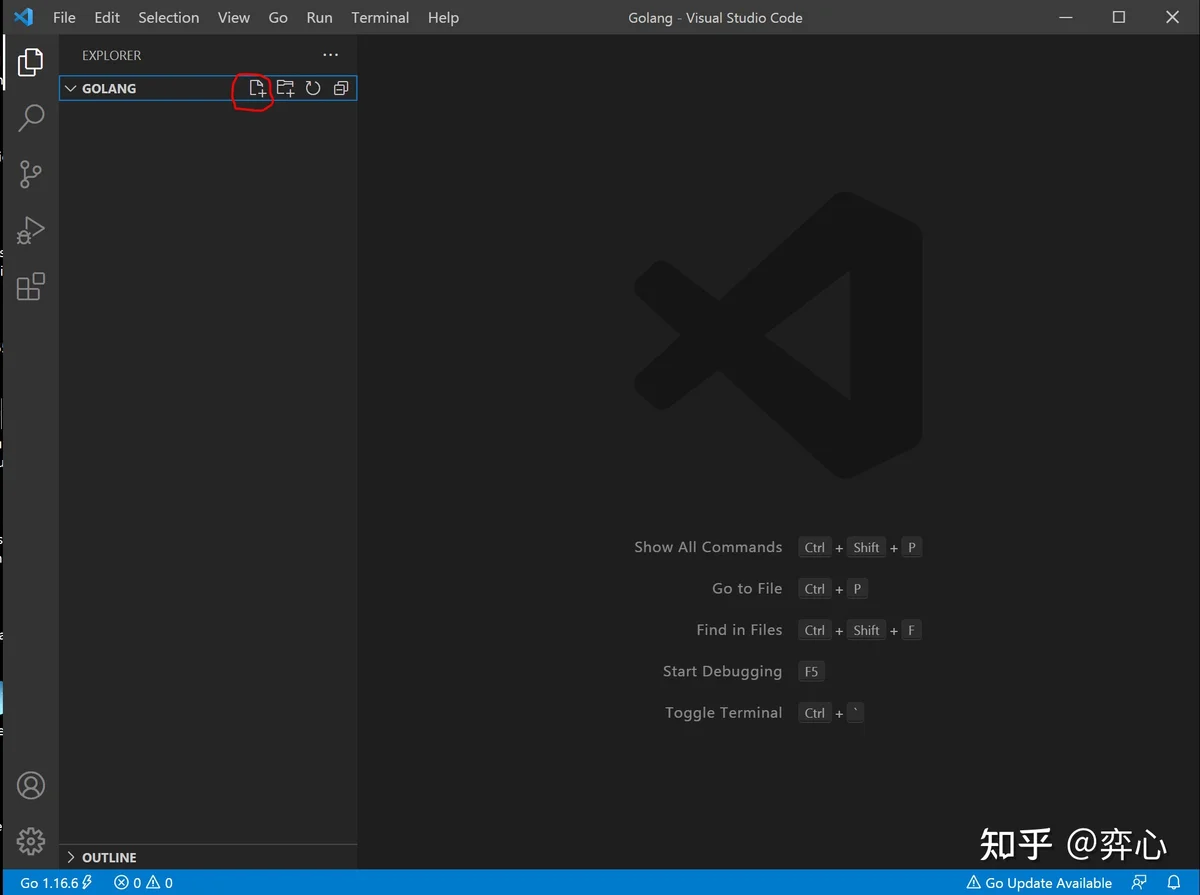Open the Run menu

[320, 17]
